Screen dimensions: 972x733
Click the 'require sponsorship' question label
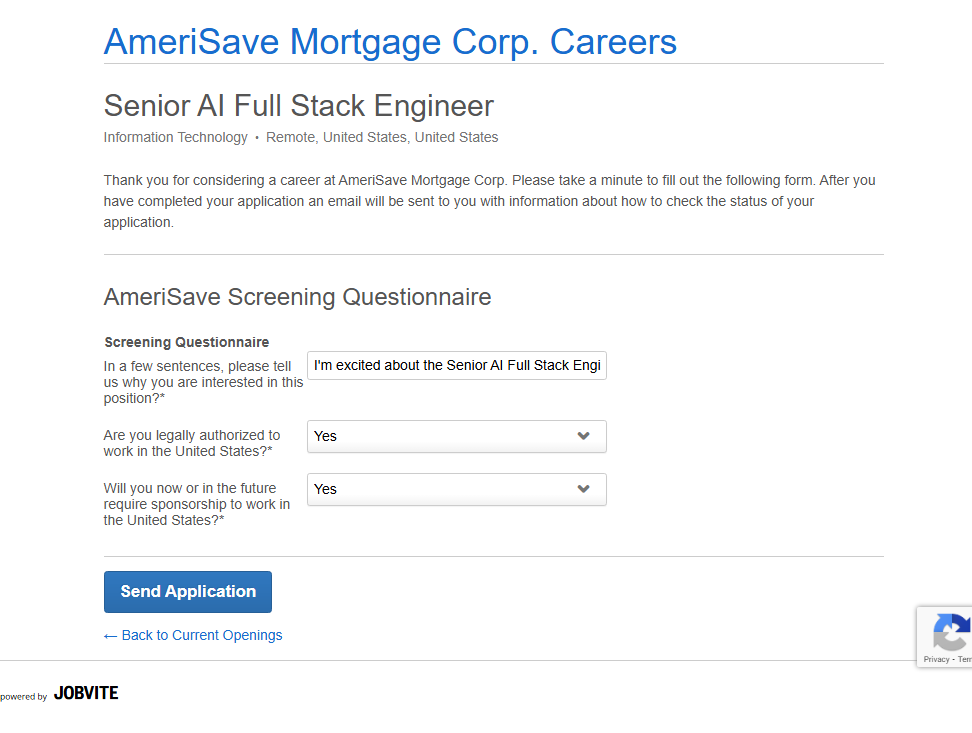pyautogui.click(x=197, y=505)
